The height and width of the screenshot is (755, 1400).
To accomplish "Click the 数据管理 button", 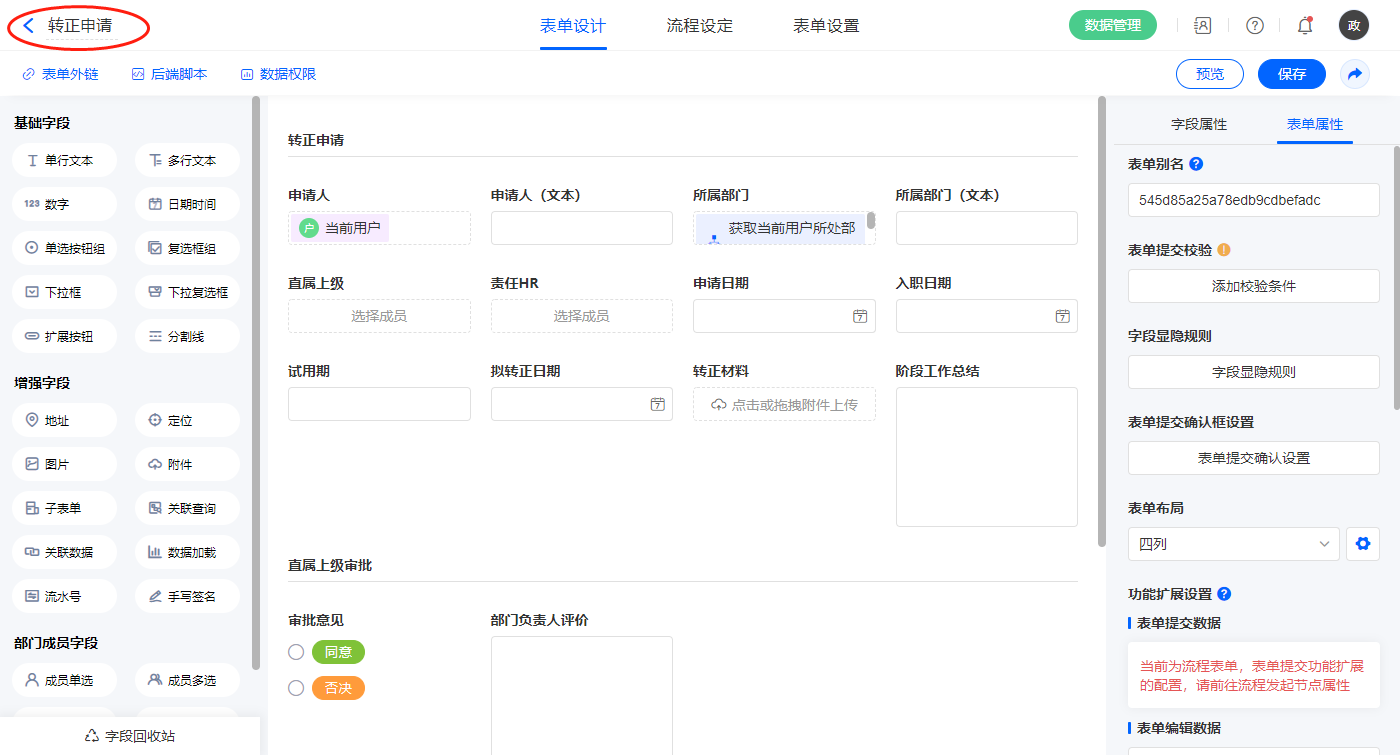I will [x=1112, y=26].
